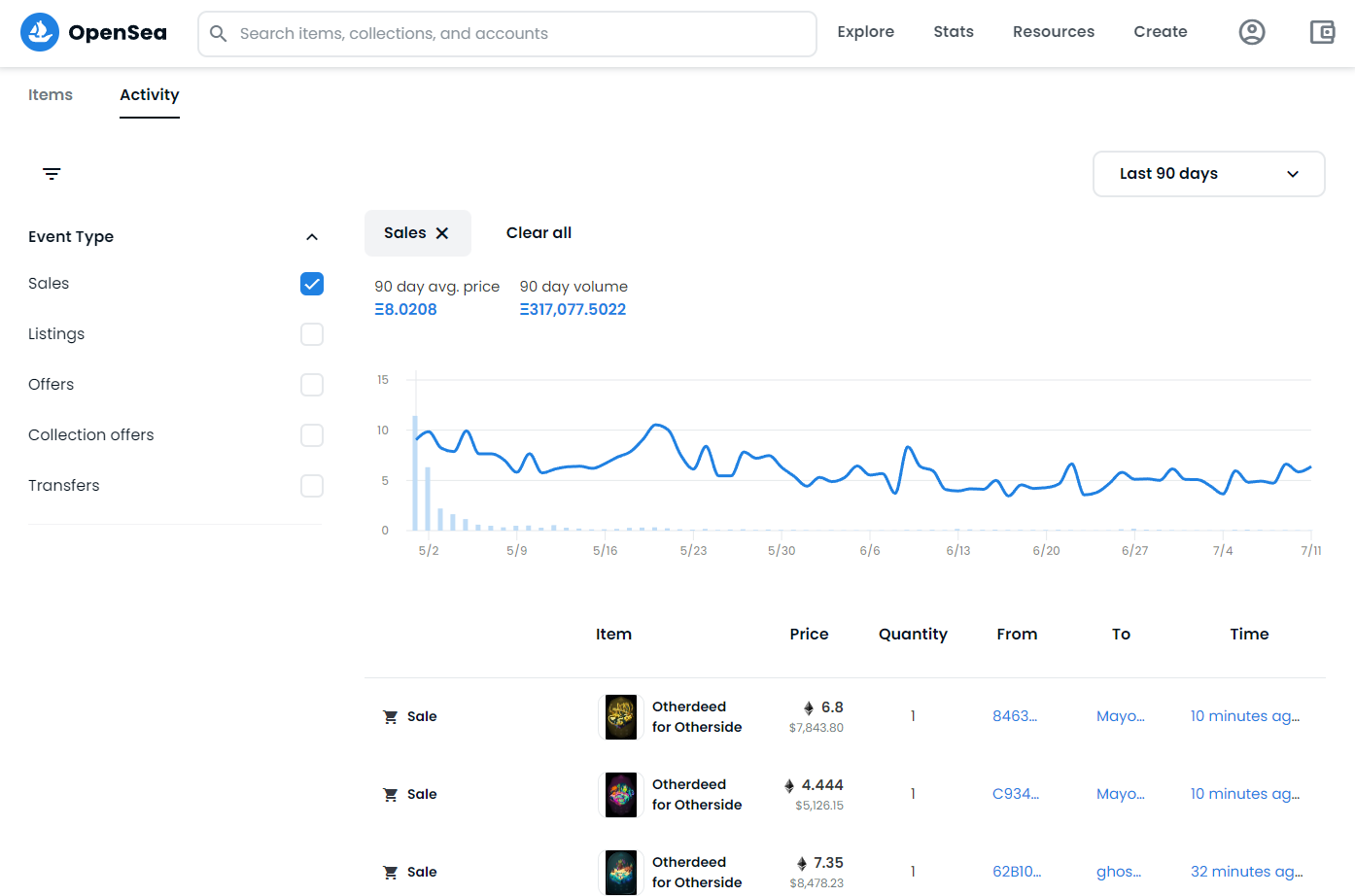Open seller 62B10... profile link
This screenshot has width=1355, height=896.
1017,872
